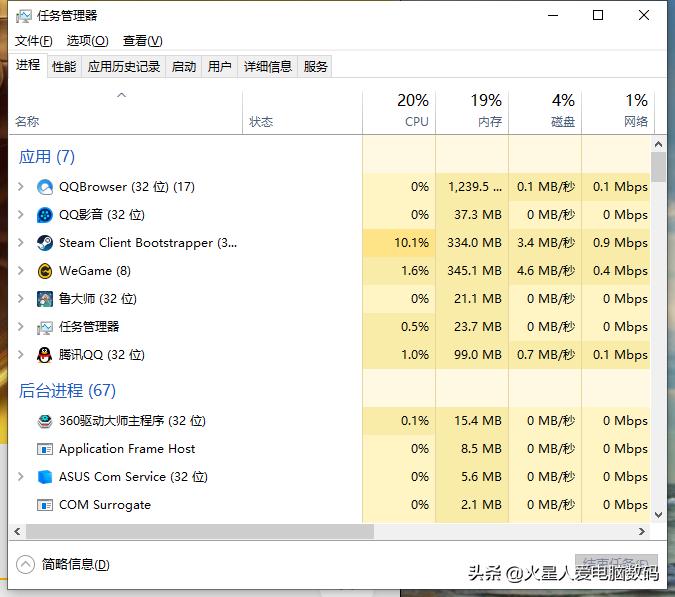Click the 任务管理器 process row icon
675x597 pixels.
coord(45,327)
